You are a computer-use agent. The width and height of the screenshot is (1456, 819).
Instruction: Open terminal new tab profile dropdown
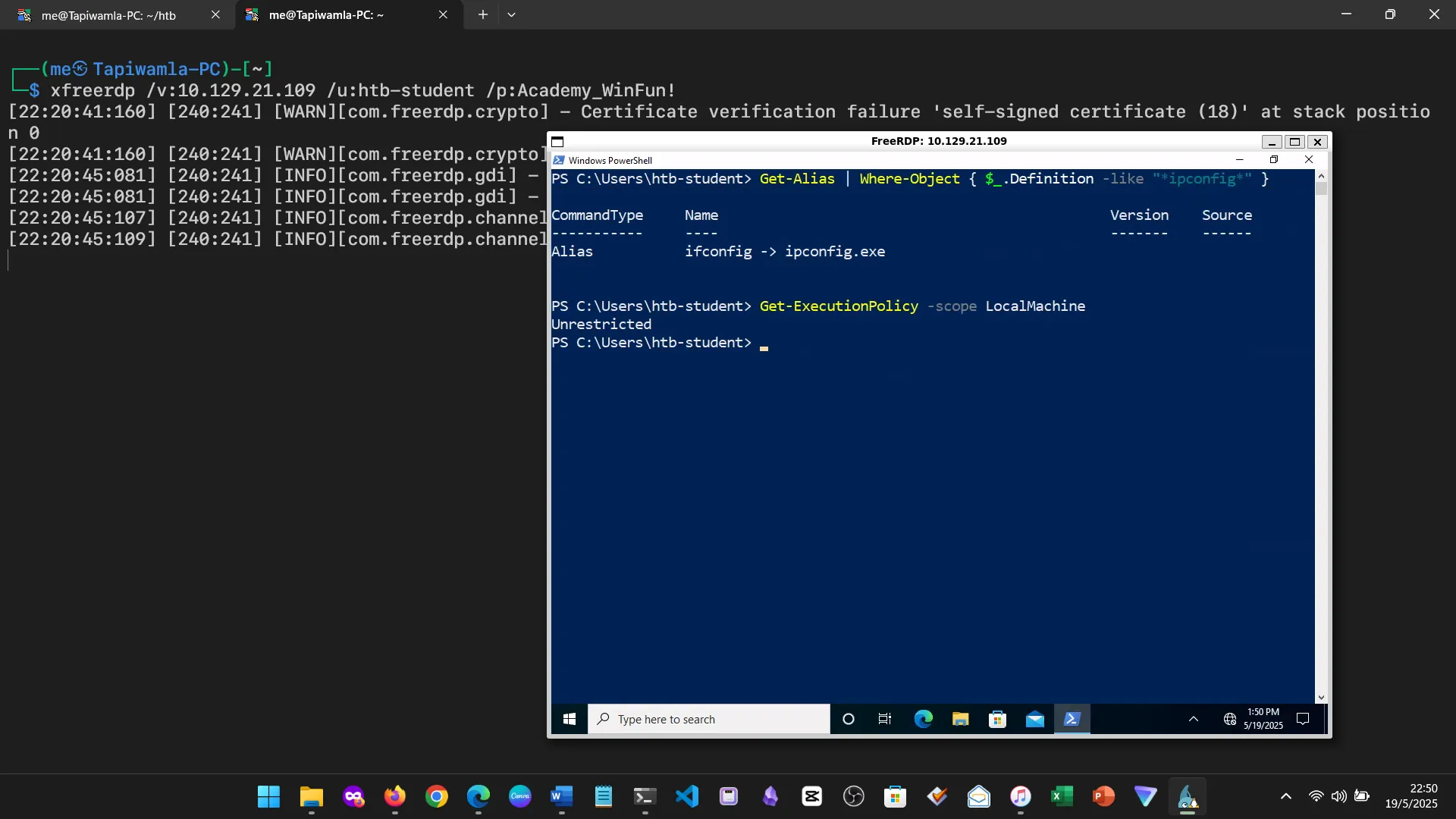tap(512, 14)
